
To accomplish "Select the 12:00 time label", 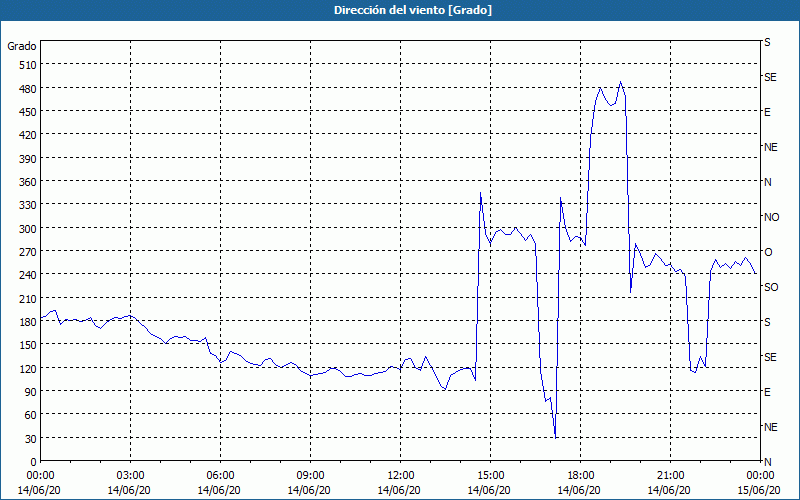I will [x=401, y=476].
